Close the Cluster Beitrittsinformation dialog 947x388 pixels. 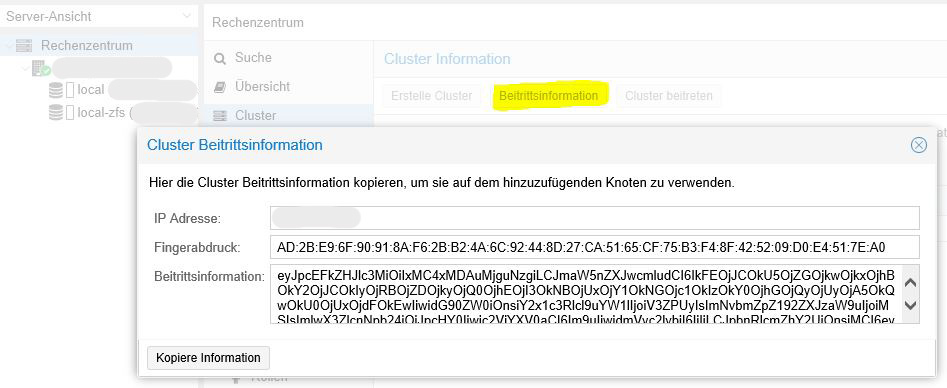pyautogui.click(x=919, y=145)
